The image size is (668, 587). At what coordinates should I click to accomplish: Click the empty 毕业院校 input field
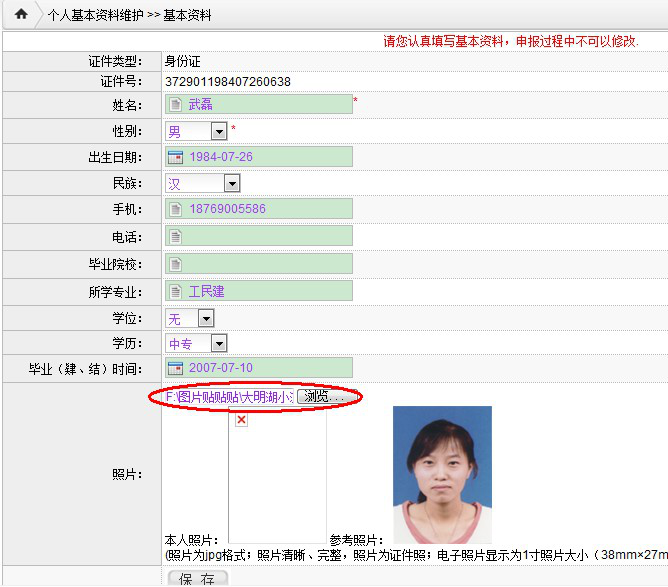pyautogui.click(x=259, y=264)
